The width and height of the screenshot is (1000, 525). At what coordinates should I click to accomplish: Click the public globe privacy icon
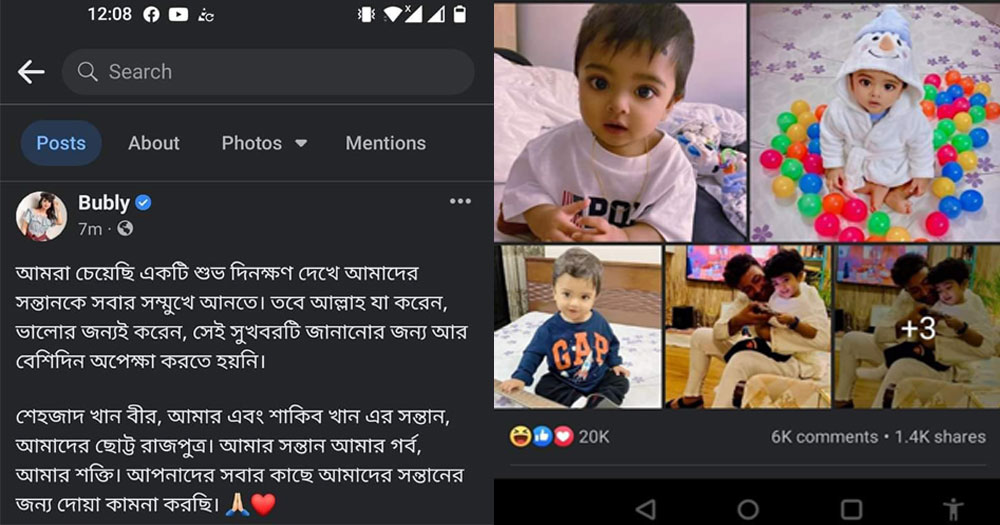click(x=125, y=228)
